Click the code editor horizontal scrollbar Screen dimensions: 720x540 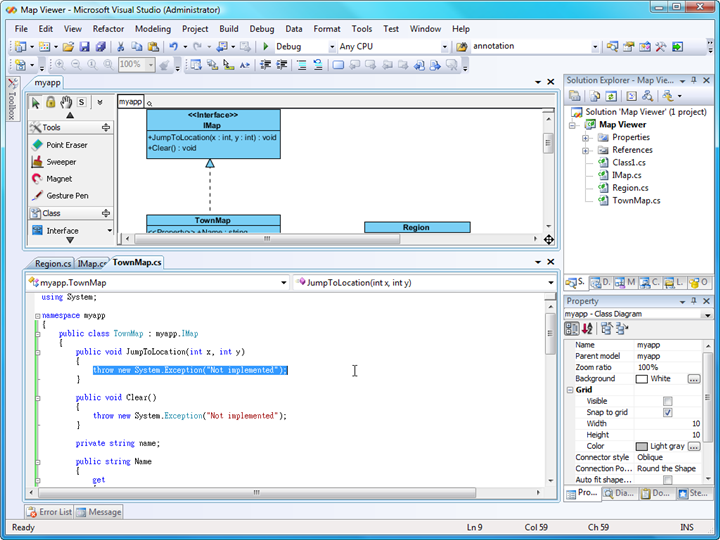tap(257, 492)
